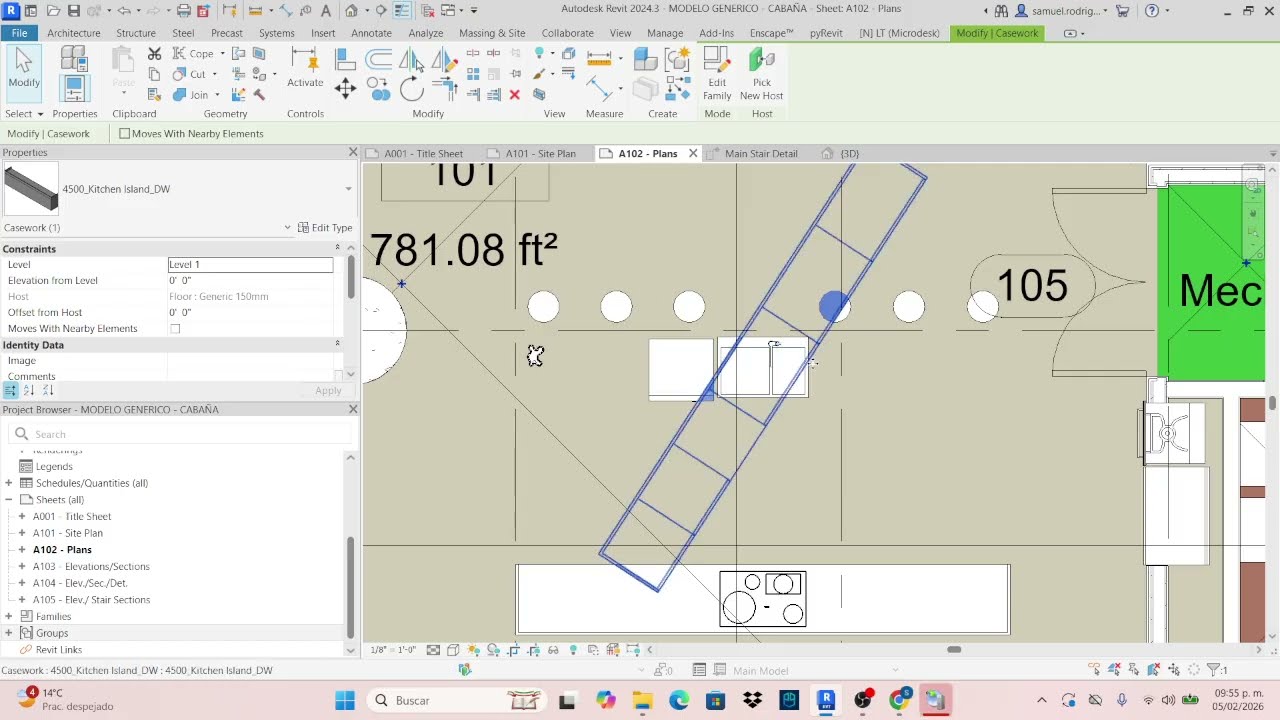Viewport: 1280px width, 720px height.
Task: Click the Level value field in Properties
Action: coord(250,265)
